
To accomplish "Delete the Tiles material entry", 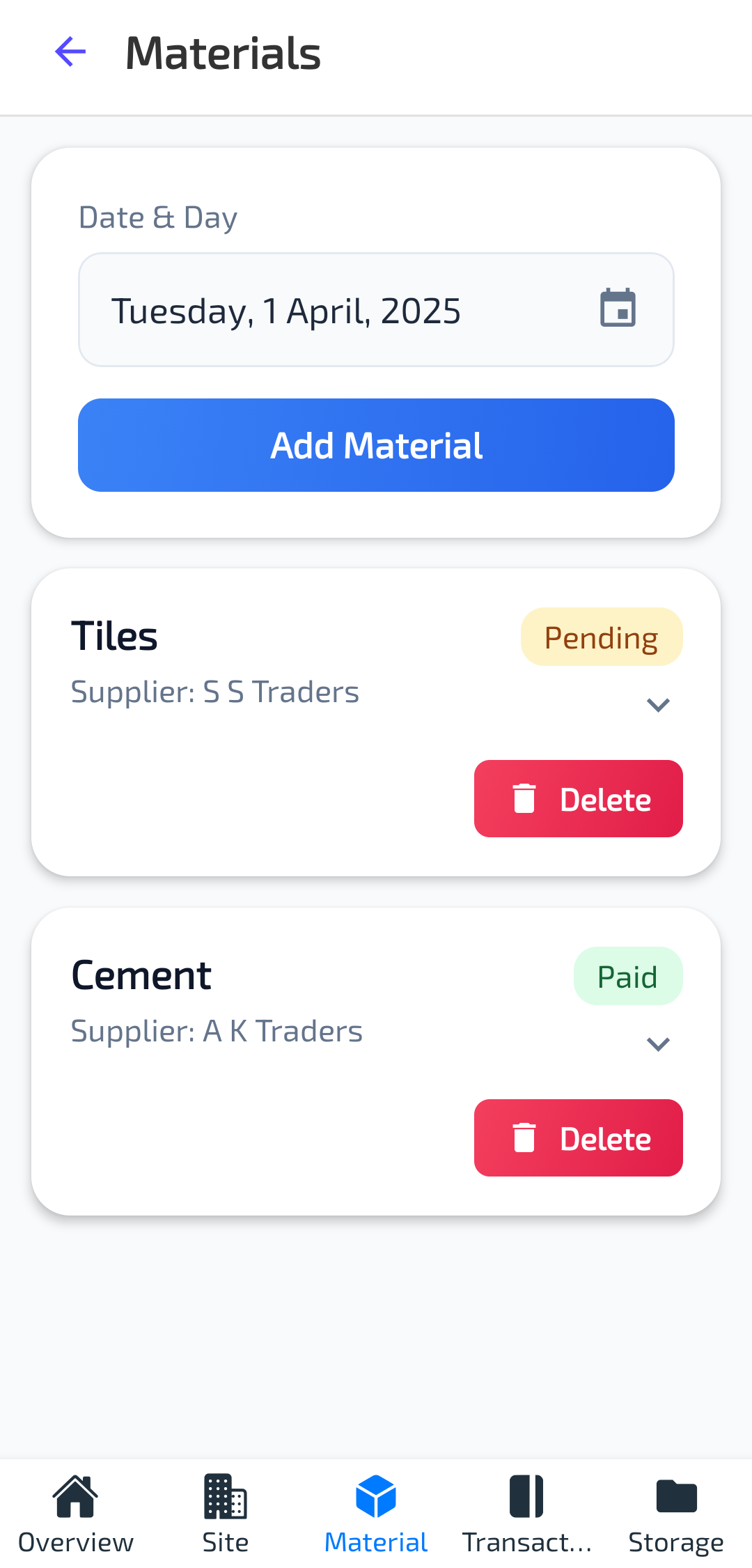I will click(579, 799).
